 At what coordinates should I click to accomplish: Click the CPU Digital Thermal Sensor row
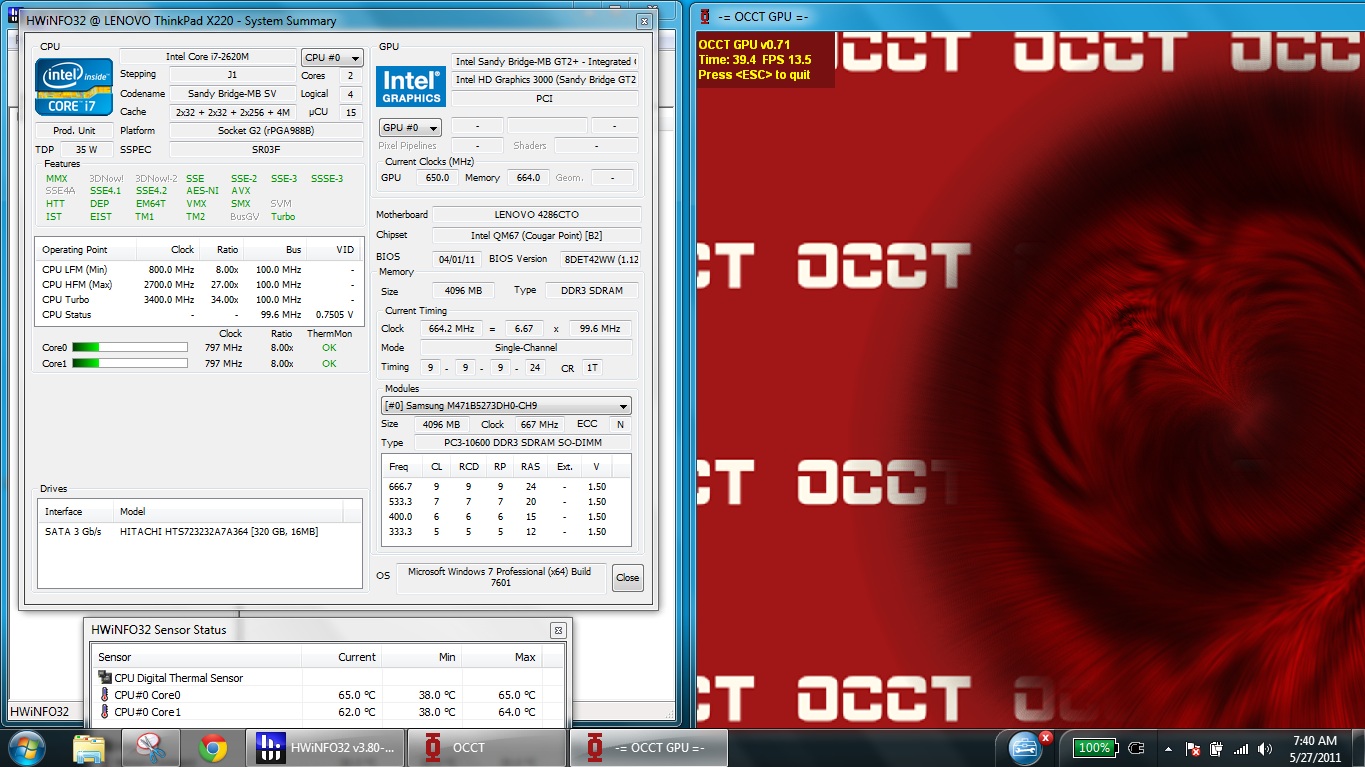328,678
